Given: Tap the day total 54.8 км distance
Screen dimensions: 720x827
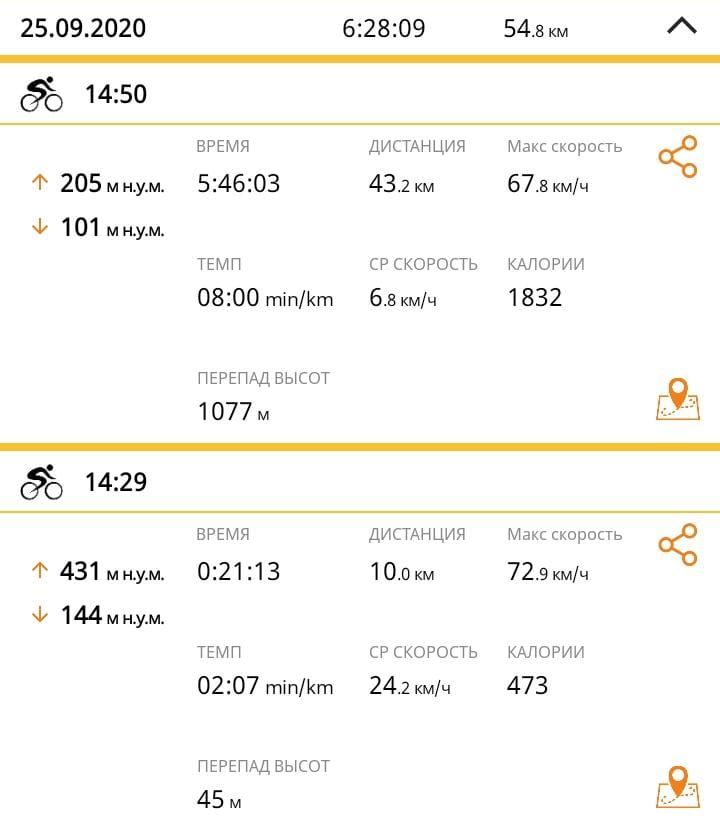Looking at the screenshot, I should point(535,29).
